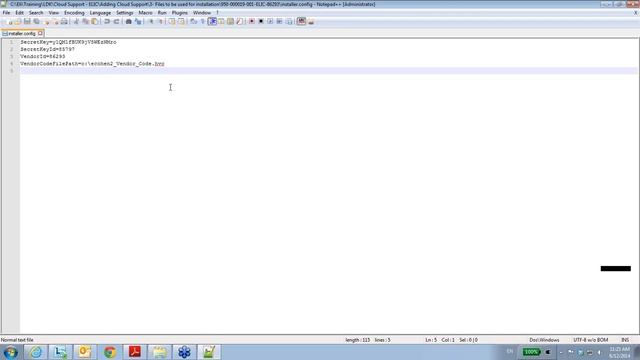Screen dimensions: 640x360
Task: Select the installer.config document tab
Action: pos(22,33)
